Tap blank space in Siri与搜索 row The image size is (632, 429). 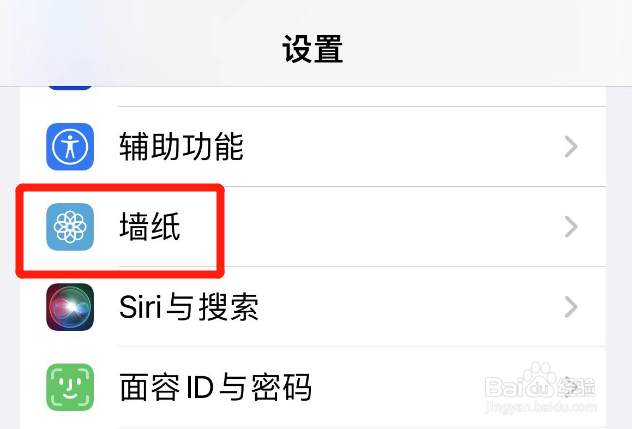(403, 307)
